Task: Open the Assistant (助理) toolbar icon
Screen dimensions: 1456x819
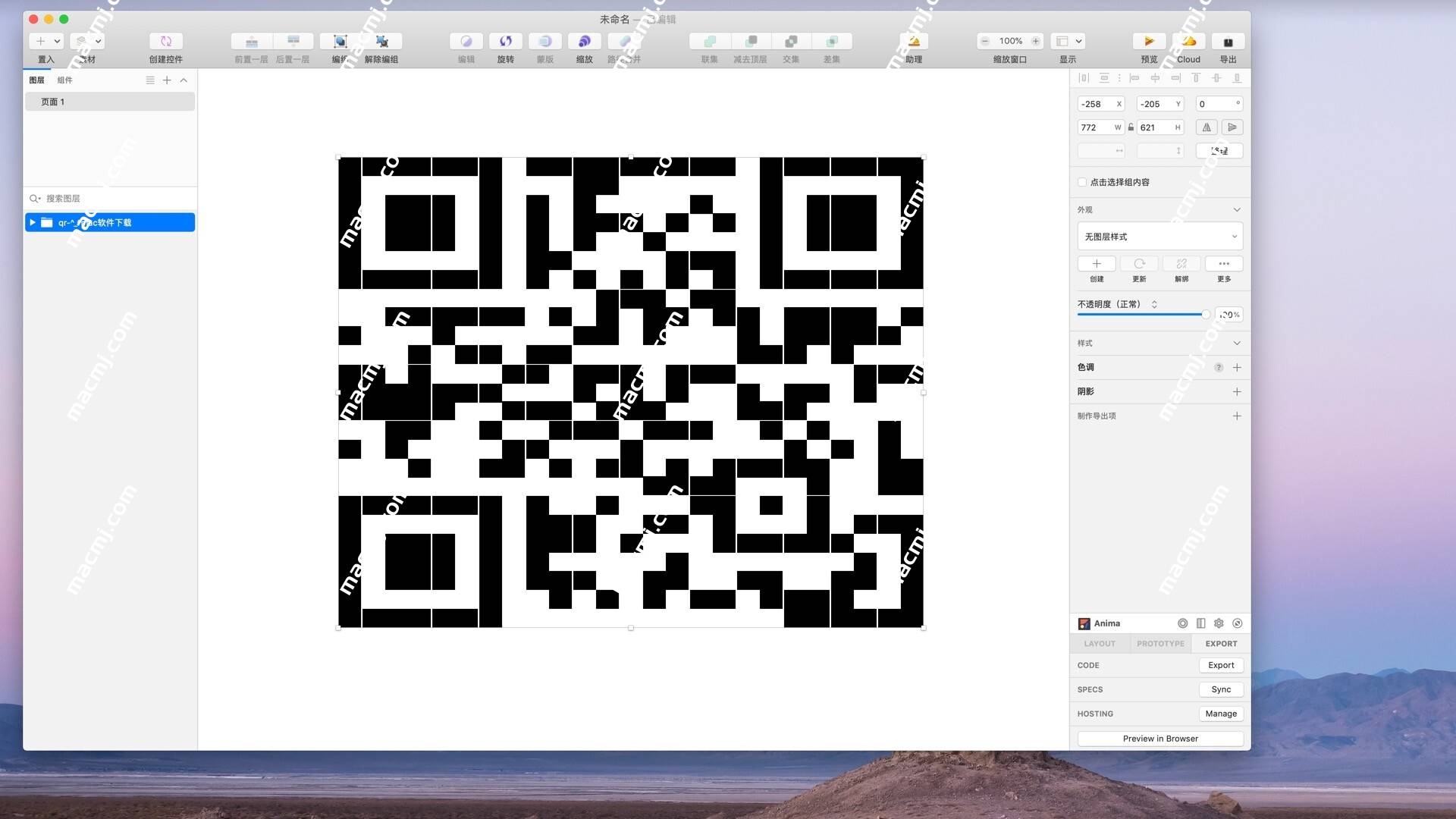Action: coord(914,41)
